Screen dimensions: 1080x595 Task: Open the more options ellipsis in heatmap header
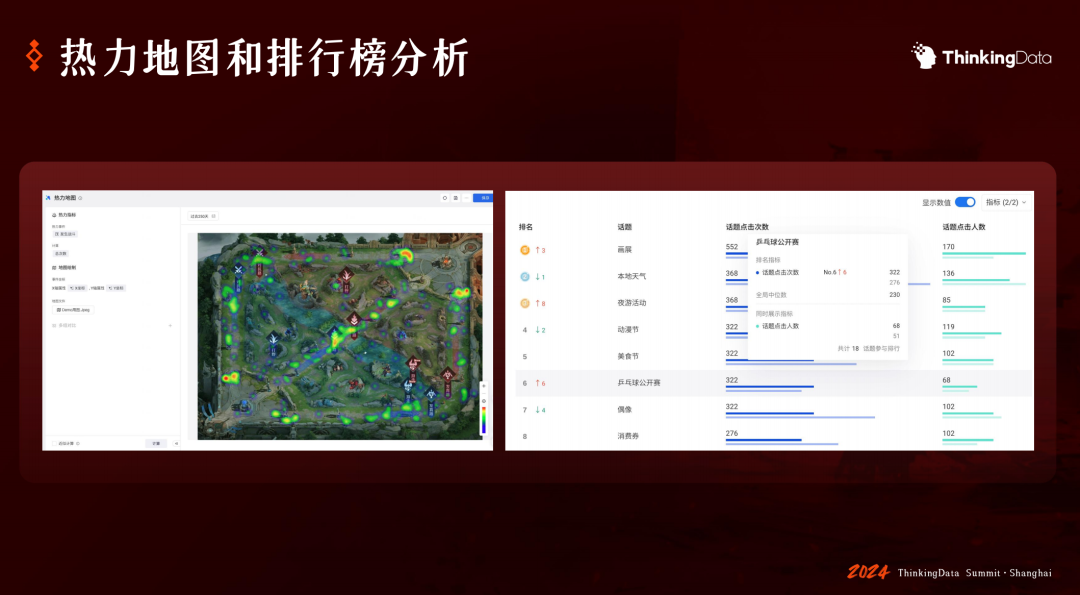click(466, 198)
